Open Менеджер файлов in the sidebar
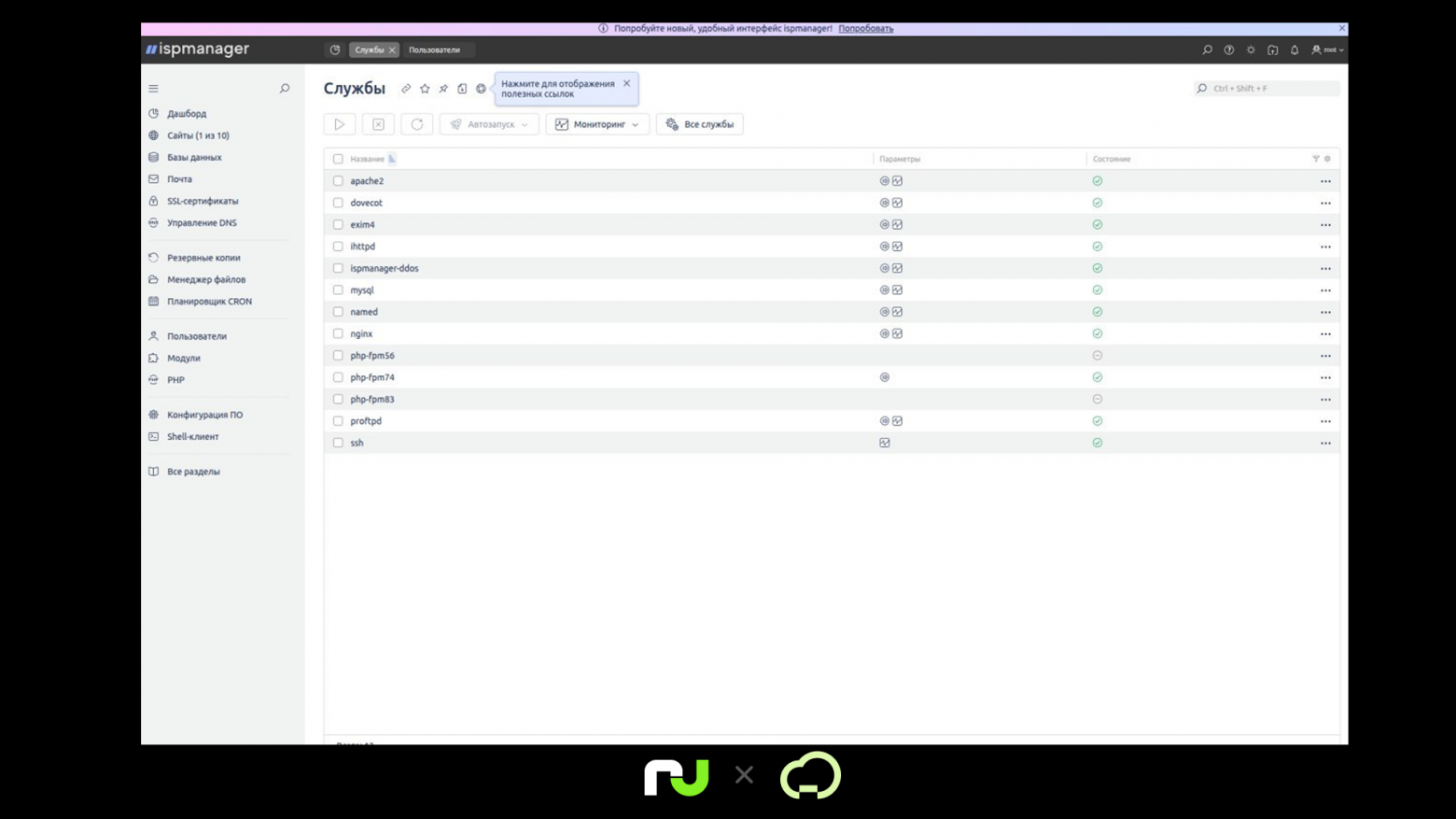Image resolution: width=1456 pixels, height=819 pixels. point(206,279)
